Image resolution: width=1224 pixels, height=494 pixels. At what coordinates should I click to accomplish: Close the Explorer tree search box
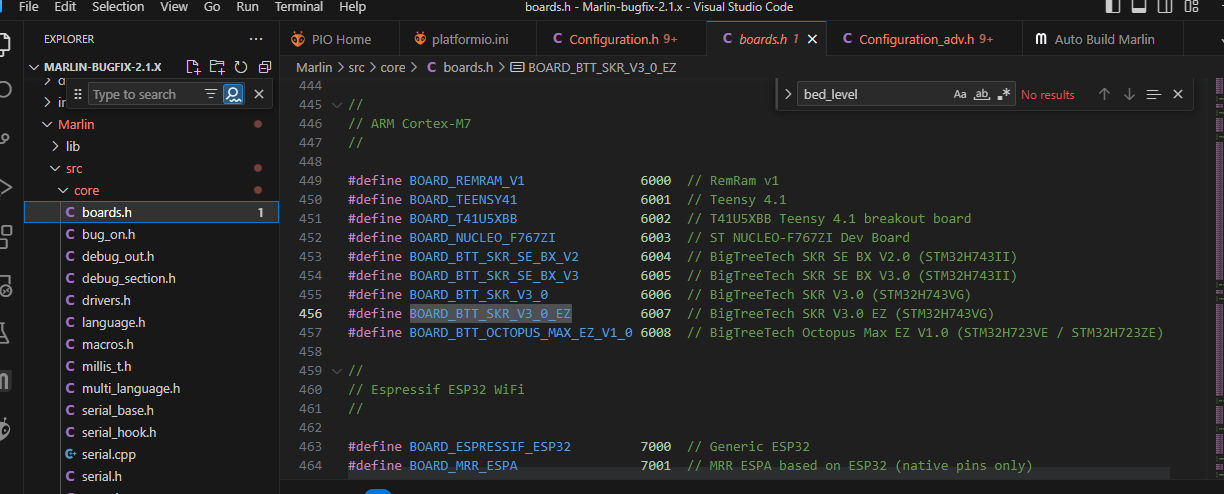point(259,94)
